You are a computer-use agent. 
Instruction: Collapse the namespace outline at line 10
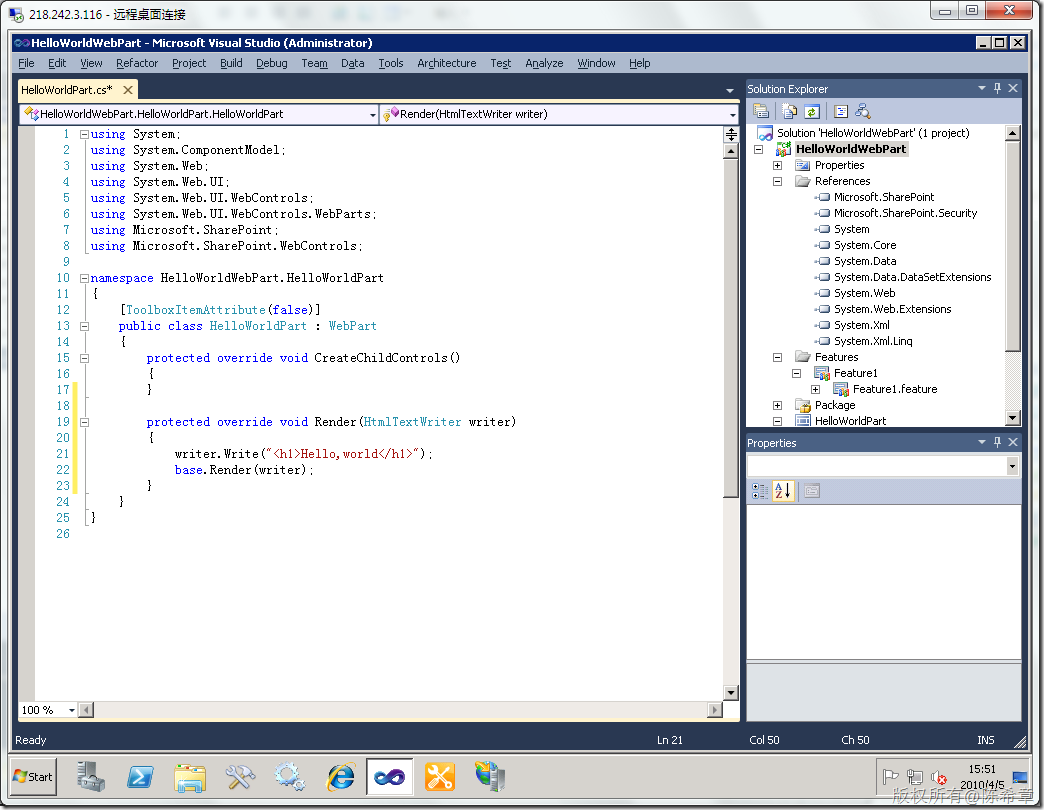(x=85, y=278)
